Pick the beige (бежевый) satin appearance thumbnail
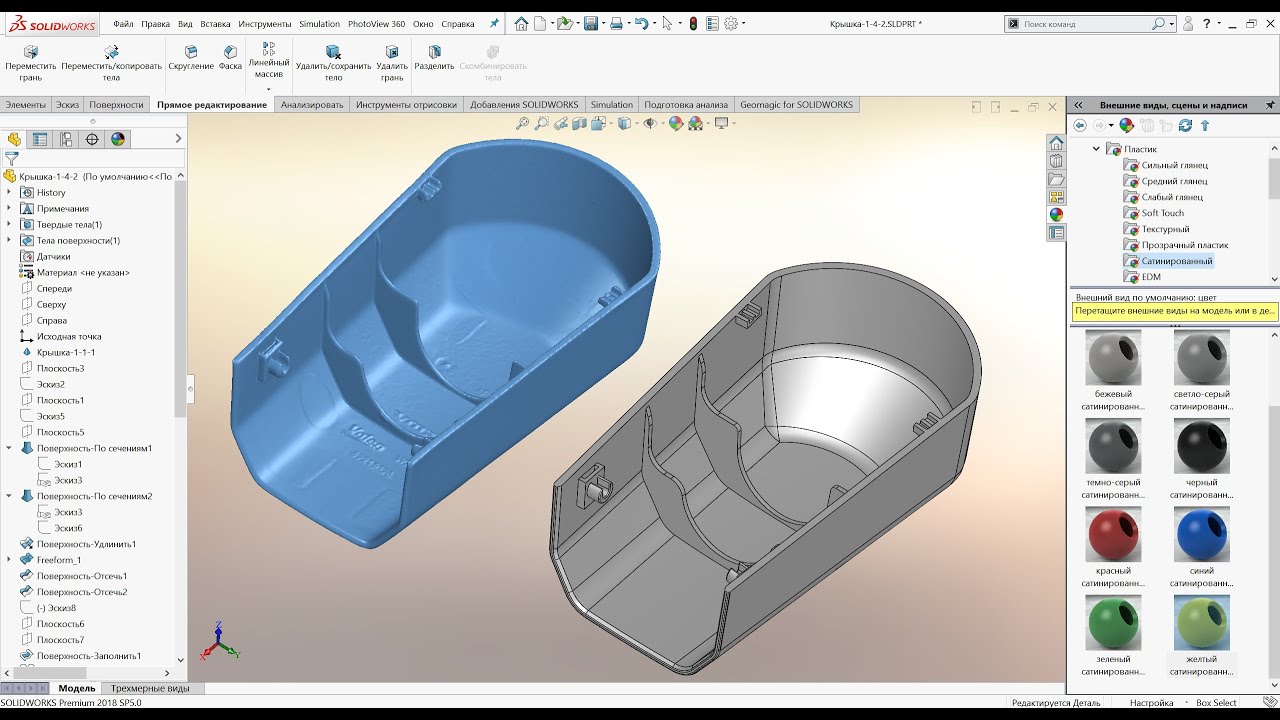Viewport: 1280px width, 720px height. [1113, 357]
